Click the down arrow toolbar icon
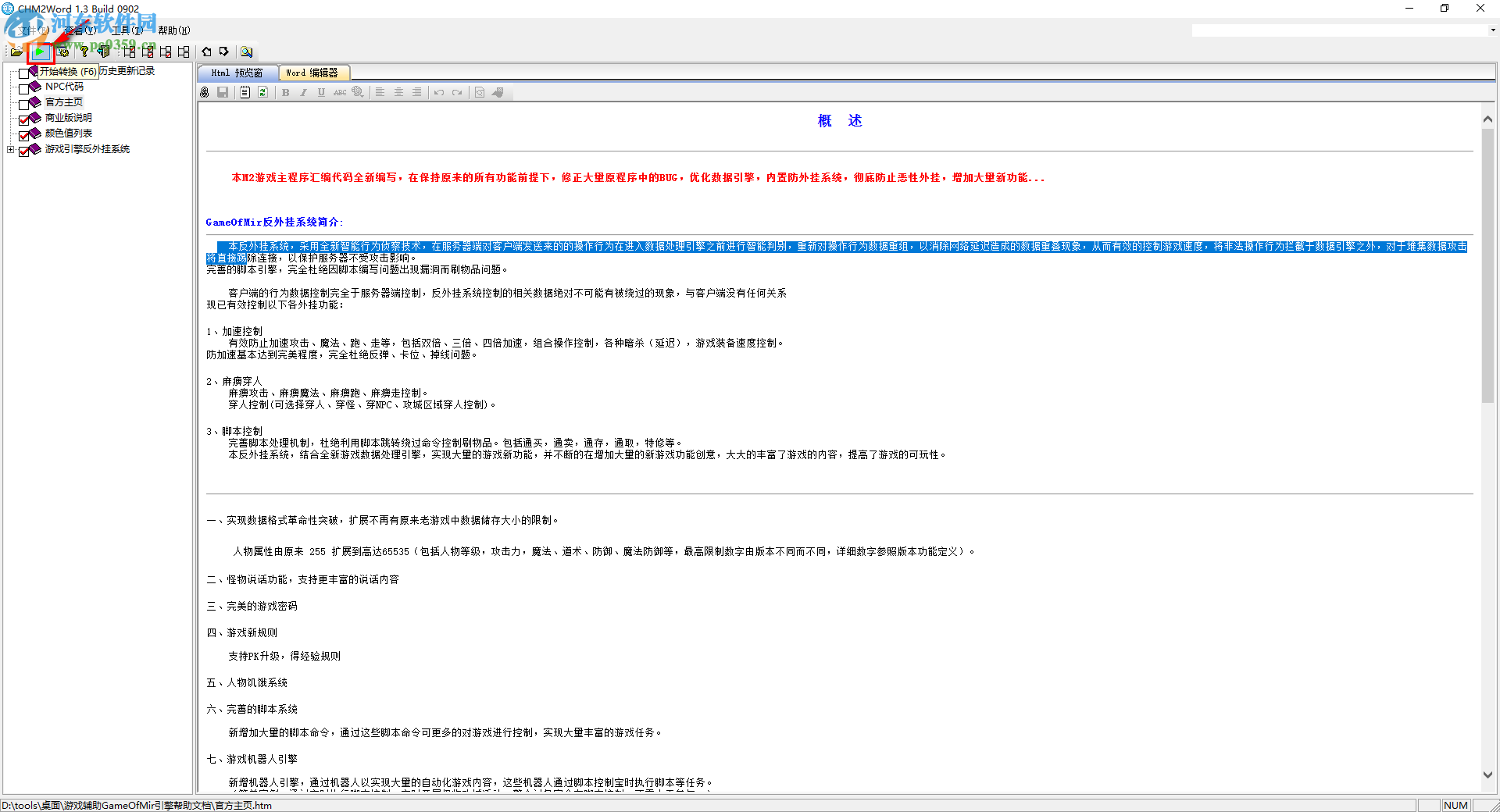 click(224, 52)
